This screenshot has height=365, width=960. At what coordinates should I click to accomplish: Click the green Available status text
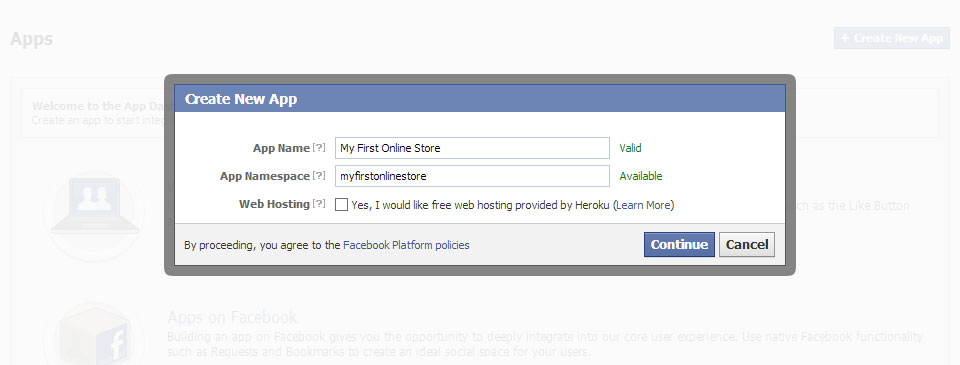pos(641,176)
